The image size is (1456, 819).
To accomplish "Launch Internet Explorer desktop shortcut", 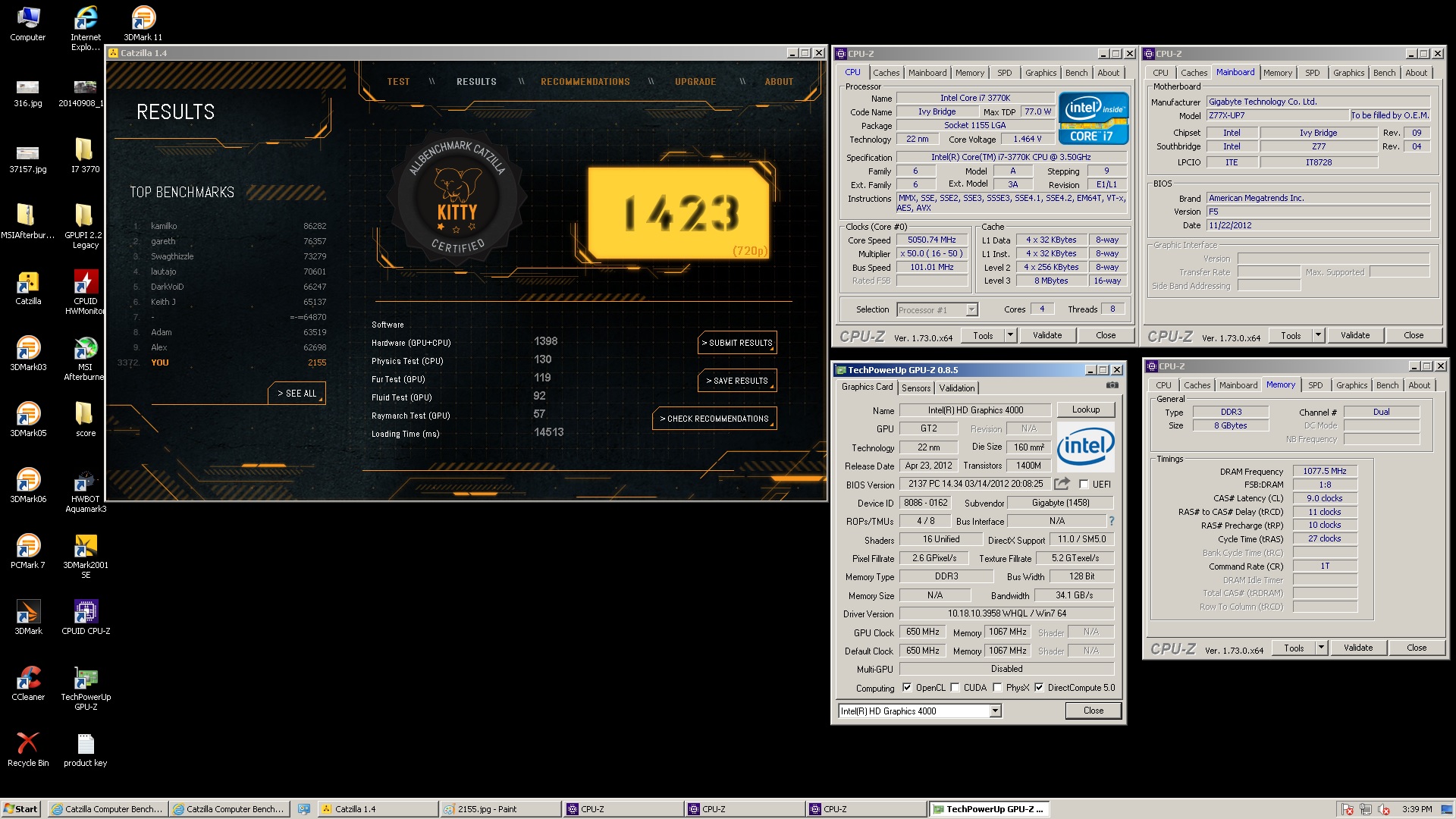I will [x=86, y=28].
